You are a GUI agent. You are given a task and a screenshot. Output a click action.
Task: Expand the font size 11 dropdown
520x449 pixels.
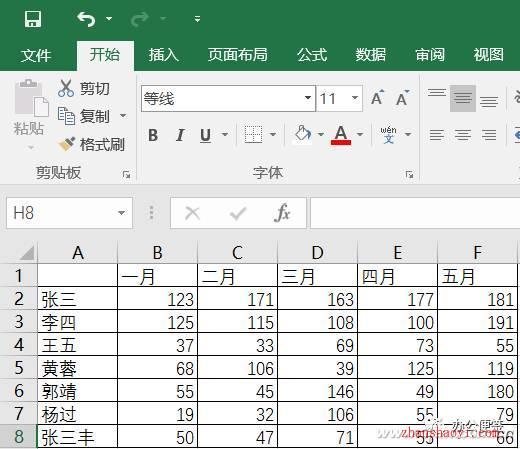tap(355, 98)
